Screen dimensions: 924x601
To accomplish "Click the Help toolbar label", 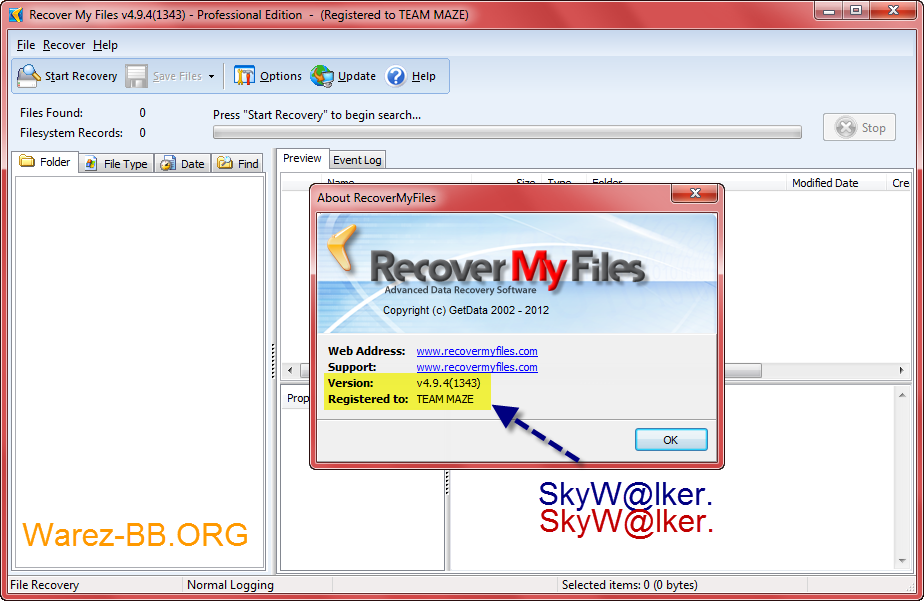I will click(424, 76).
